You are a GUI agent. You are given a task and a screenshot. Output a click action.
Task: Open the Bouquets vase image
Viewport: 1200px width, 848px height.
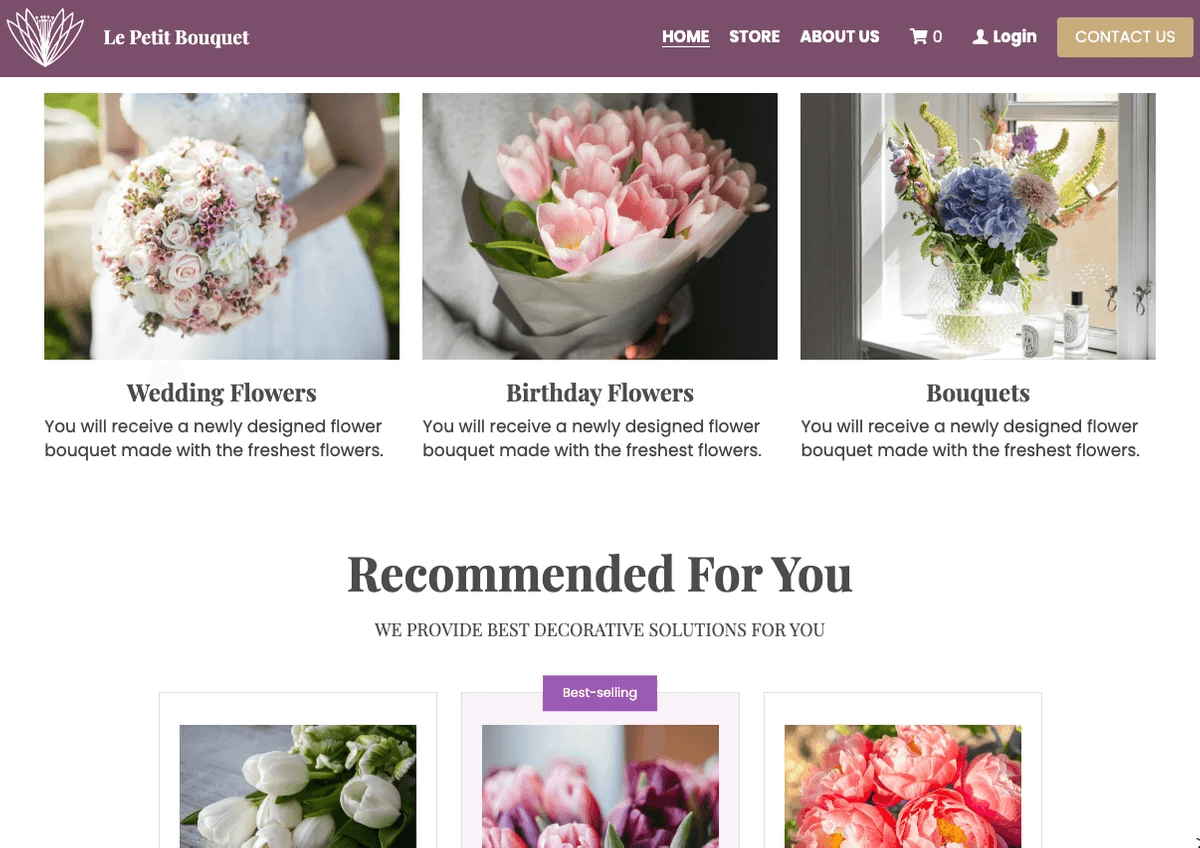978,226
